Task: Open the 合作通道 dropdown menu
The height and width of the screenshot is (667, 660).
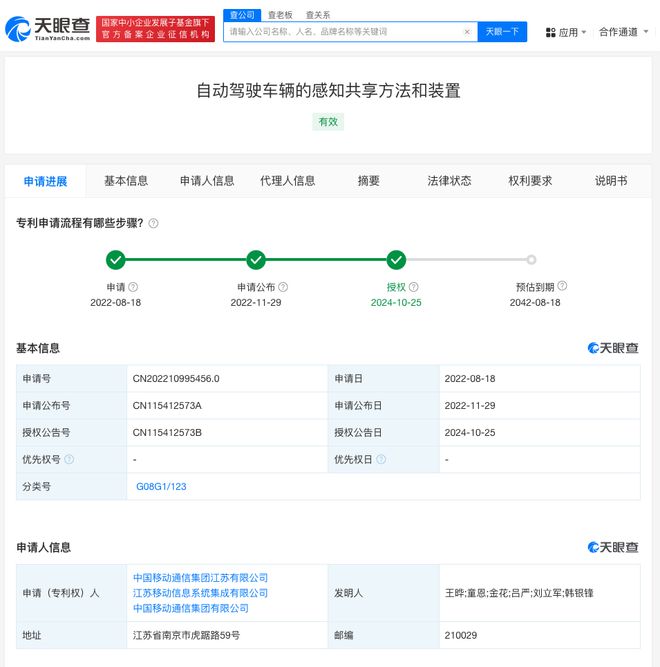Action: pos(623,32)
